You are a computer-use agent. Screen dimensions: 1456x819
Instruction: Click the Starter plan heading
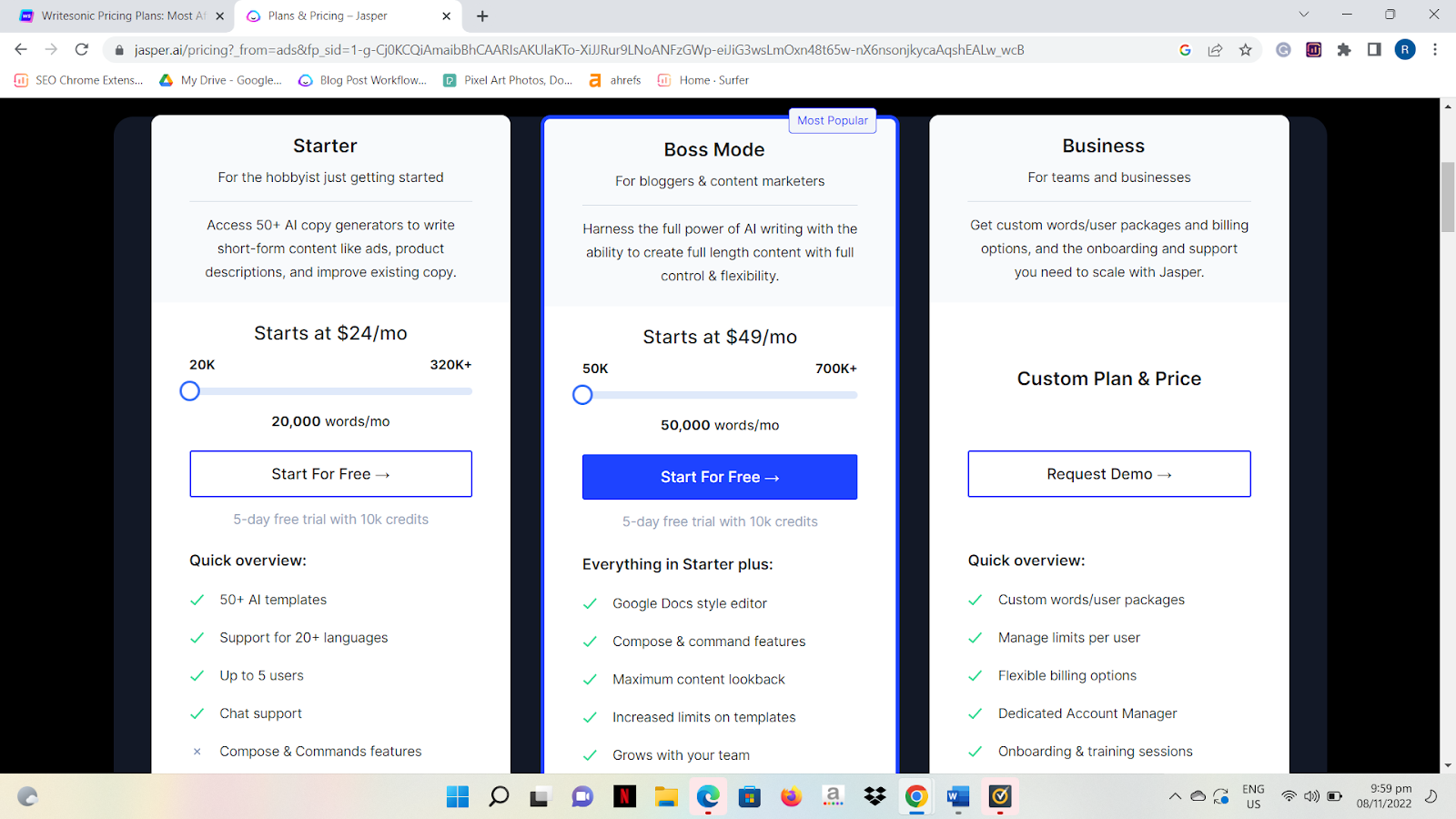point(325,146)
